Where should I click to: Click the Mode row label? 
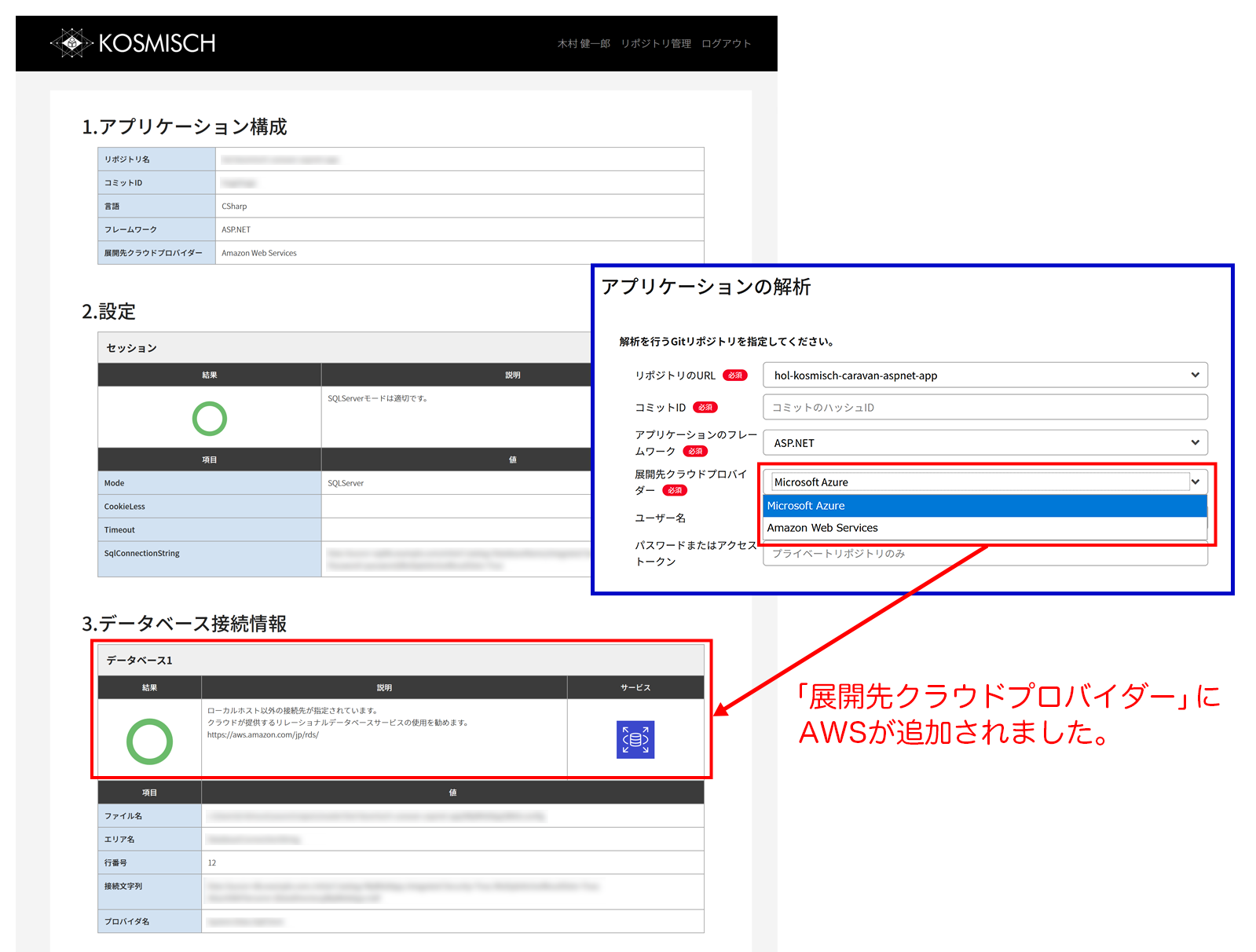click(x=209, y=483)
